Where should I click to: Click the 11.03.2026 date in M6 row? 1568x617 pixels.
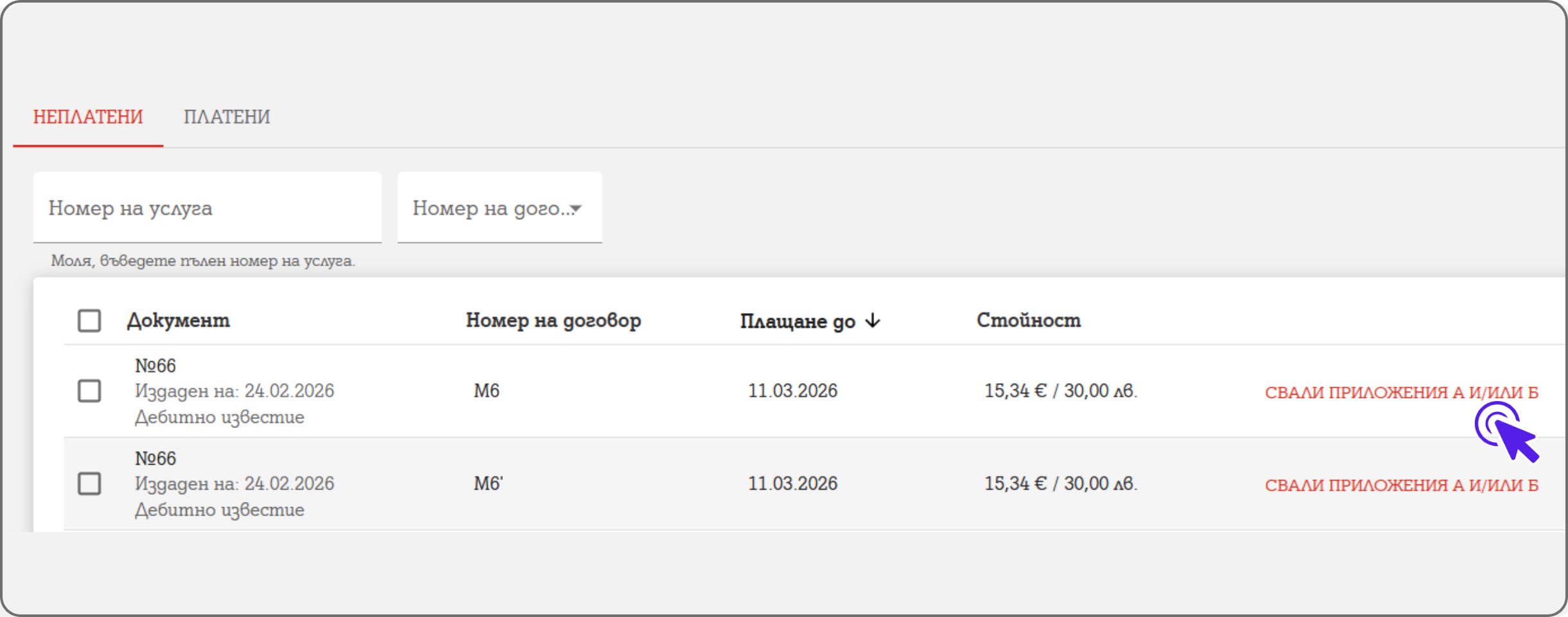[792, 391]
